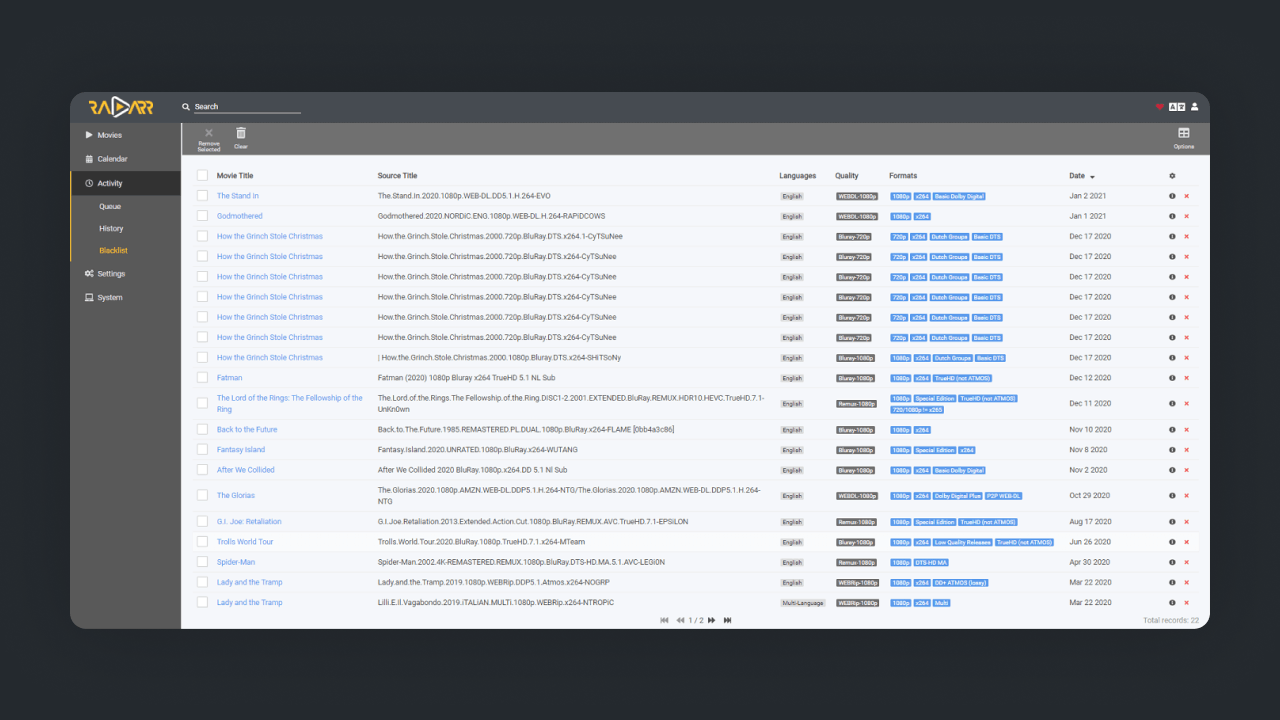The width and height of the screenshot is (1280, 720).
Task: Click the Clear trash can icon
Action: click(x=240, y=134)
